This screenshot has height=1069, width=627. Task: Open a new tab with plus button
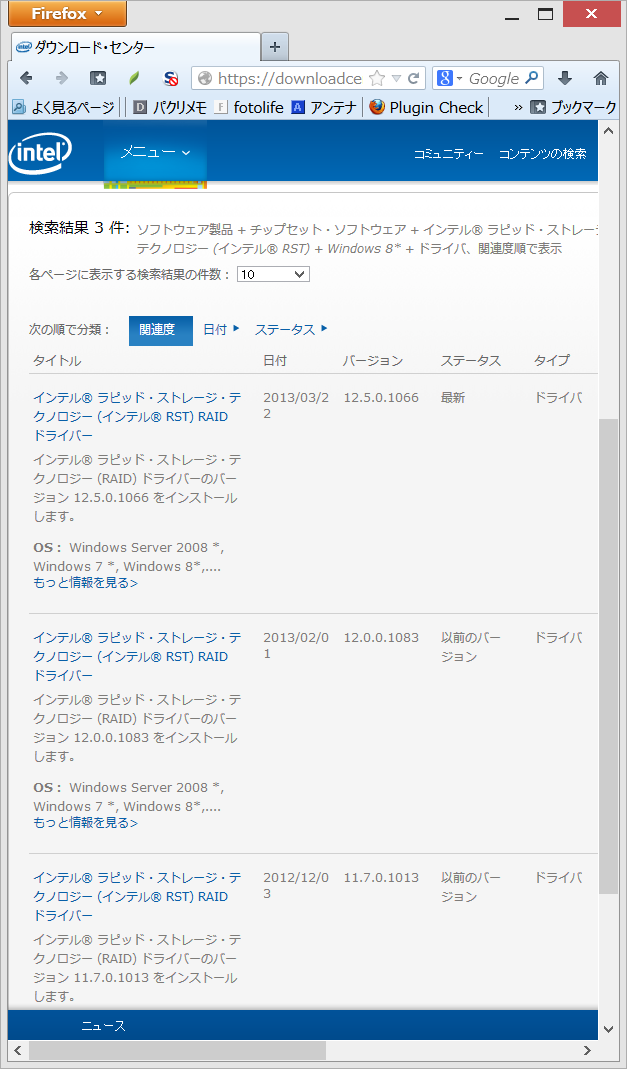coord(275,47)
